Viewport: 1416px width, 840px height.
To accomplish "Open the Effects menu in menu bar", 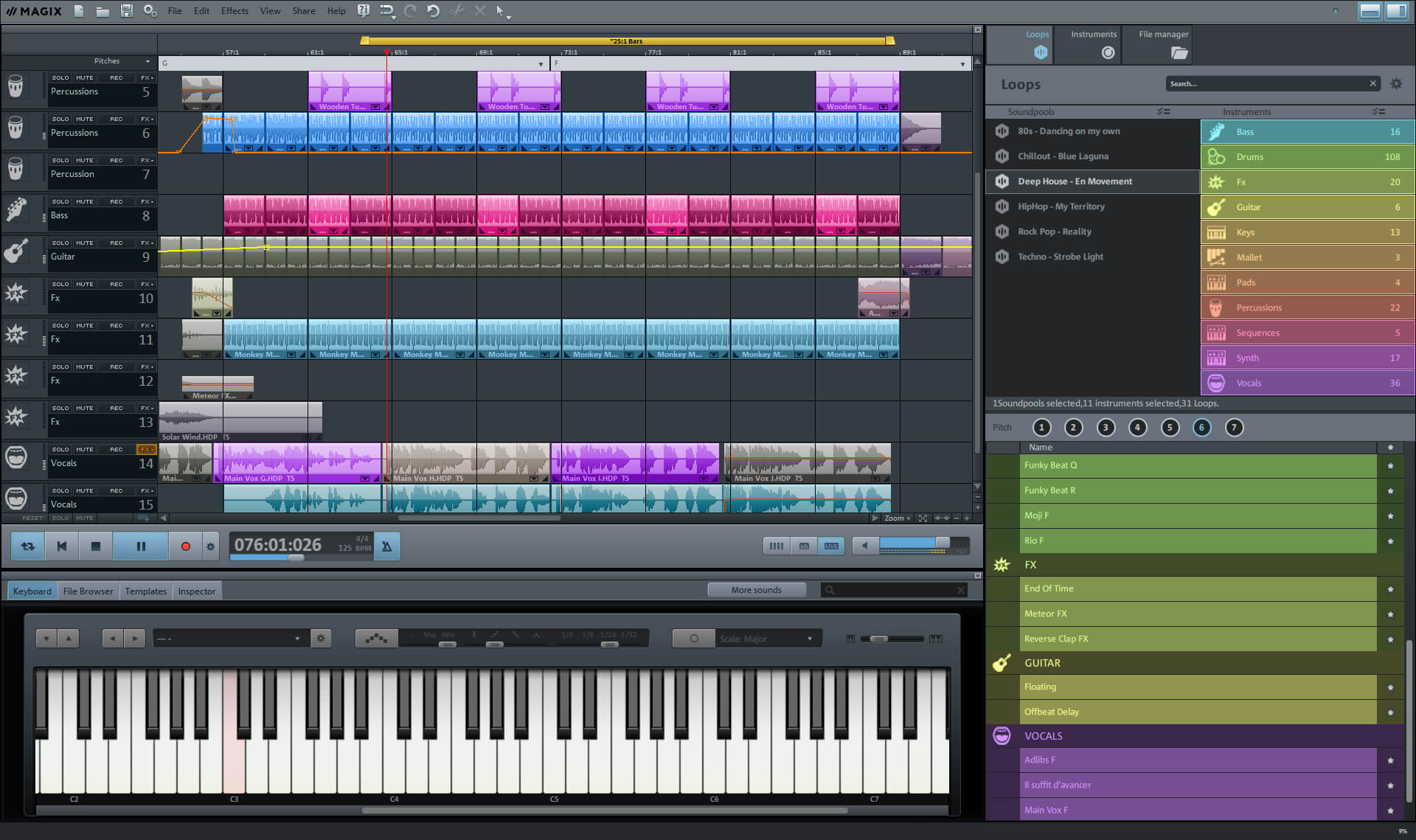I will point(234,10).
